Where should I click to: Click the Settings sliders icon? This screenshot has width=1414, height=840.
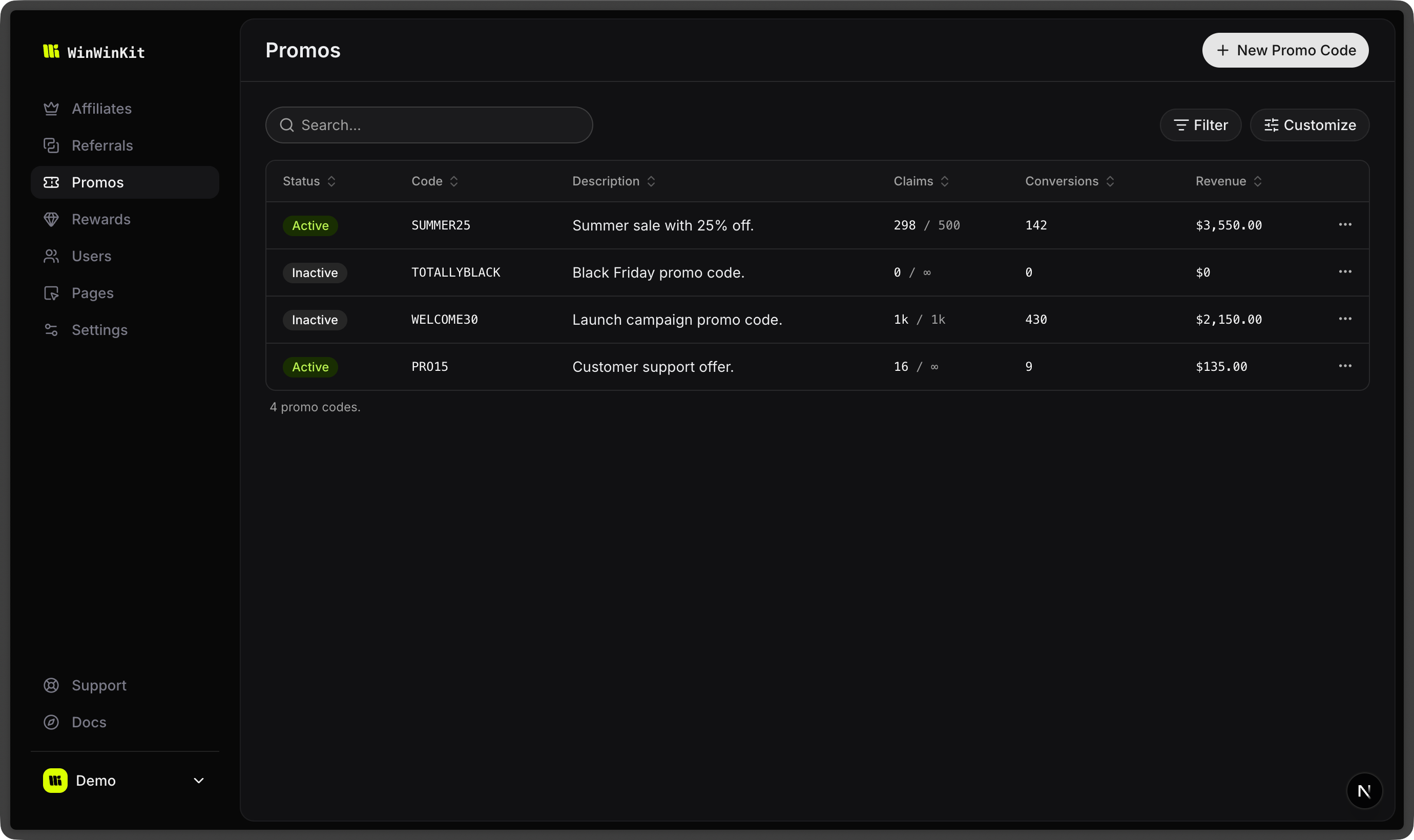pos(52,330)
